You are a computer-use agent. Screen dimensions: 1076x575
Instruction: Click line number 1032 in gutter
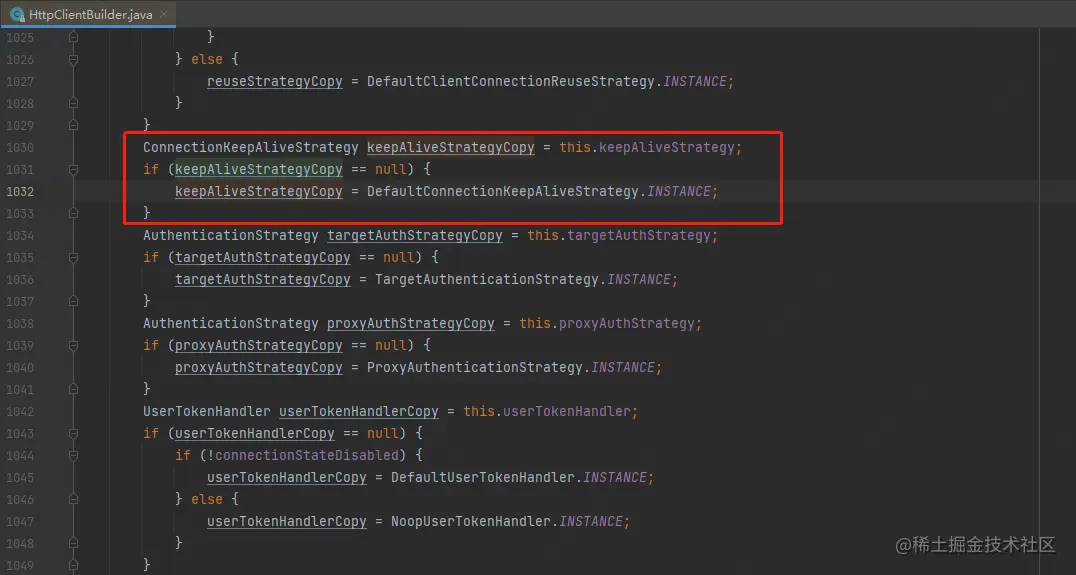(x=20, y=191)
